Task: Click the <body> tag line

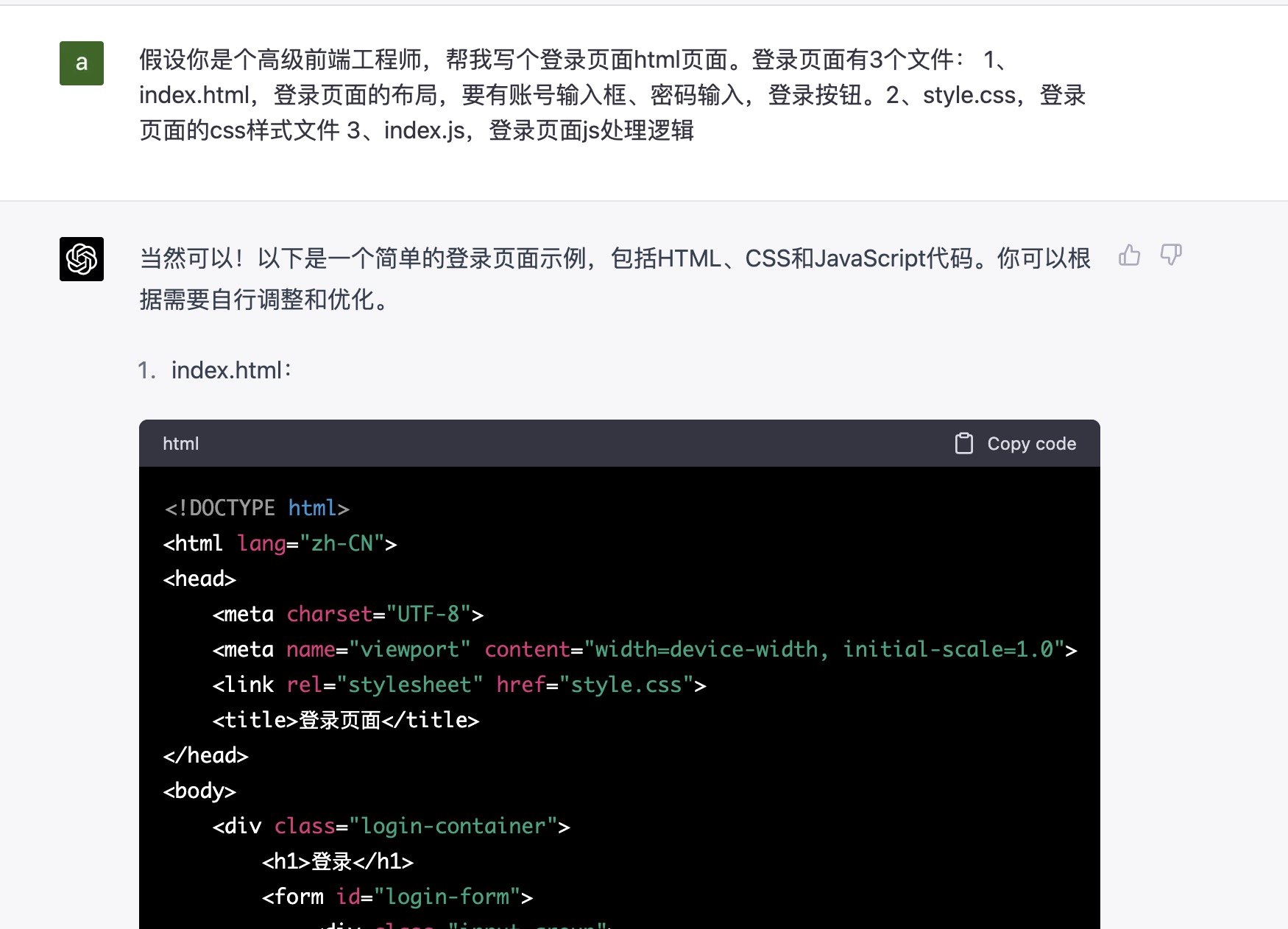Action: (199, 791)
